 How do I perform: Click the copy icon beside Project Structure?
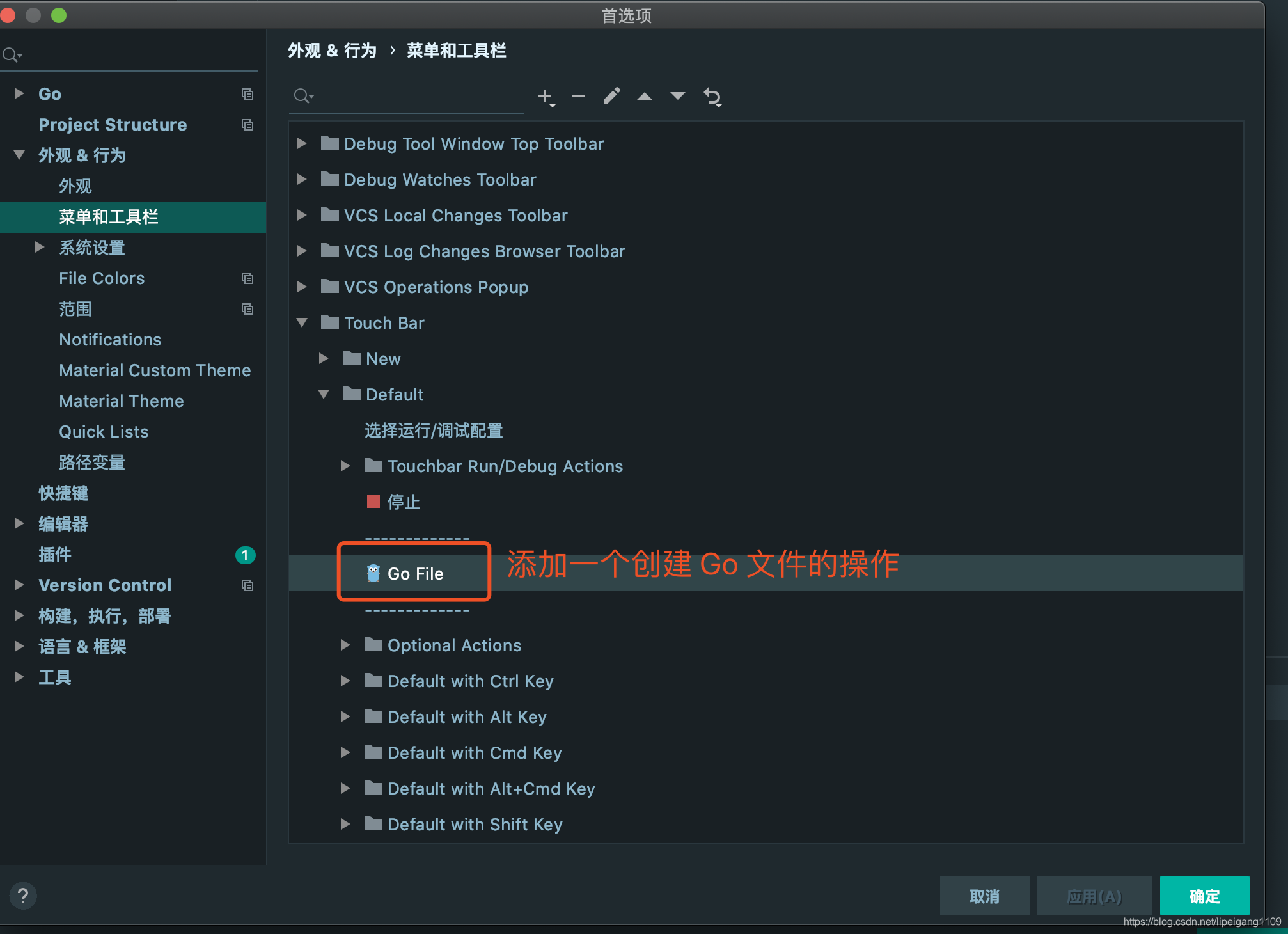(x=247, y=125)
